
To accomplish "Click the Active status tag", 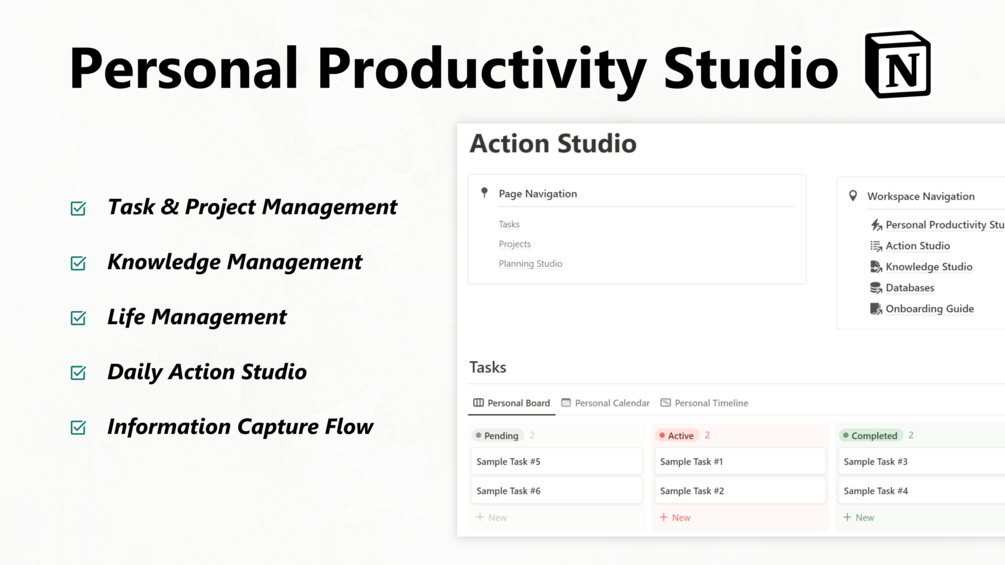I will pyautogui.click(x=677, y=436).
